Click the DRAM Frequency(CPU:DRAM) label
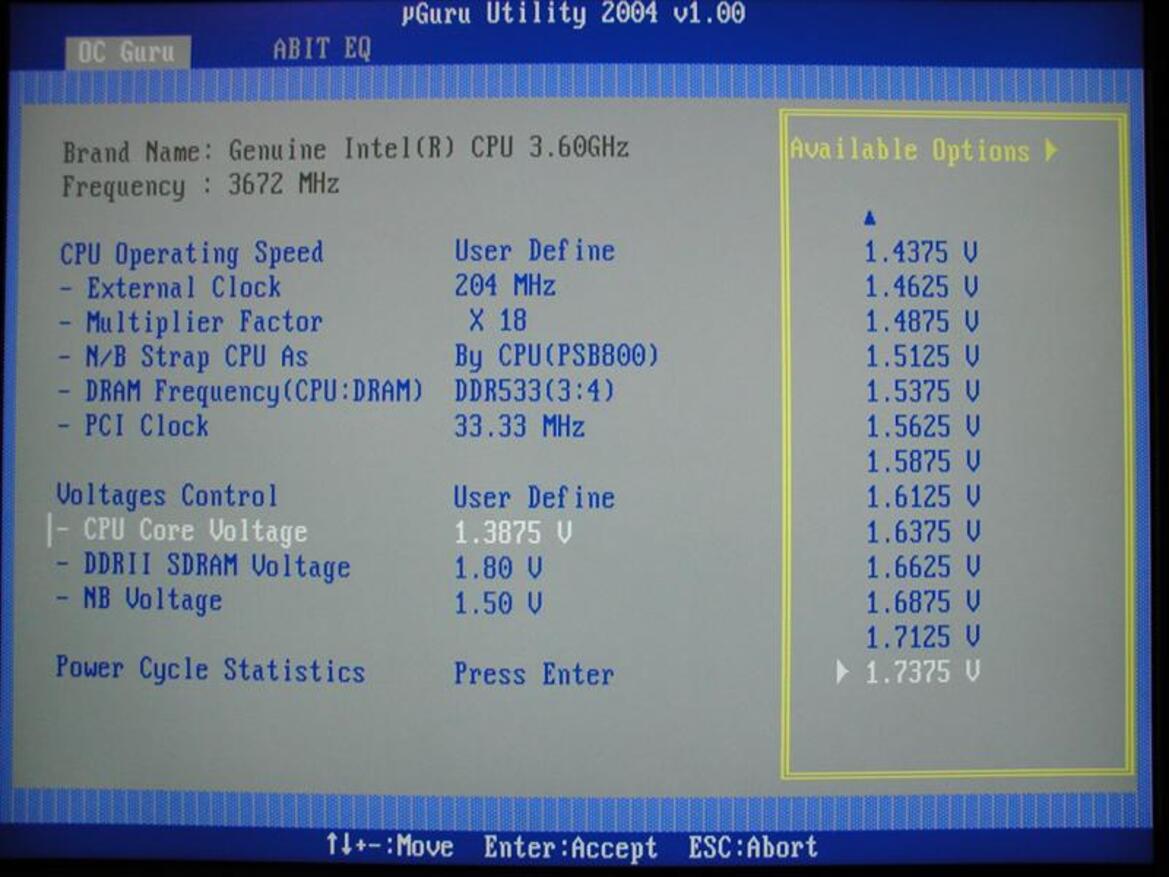 click(253, 391)
